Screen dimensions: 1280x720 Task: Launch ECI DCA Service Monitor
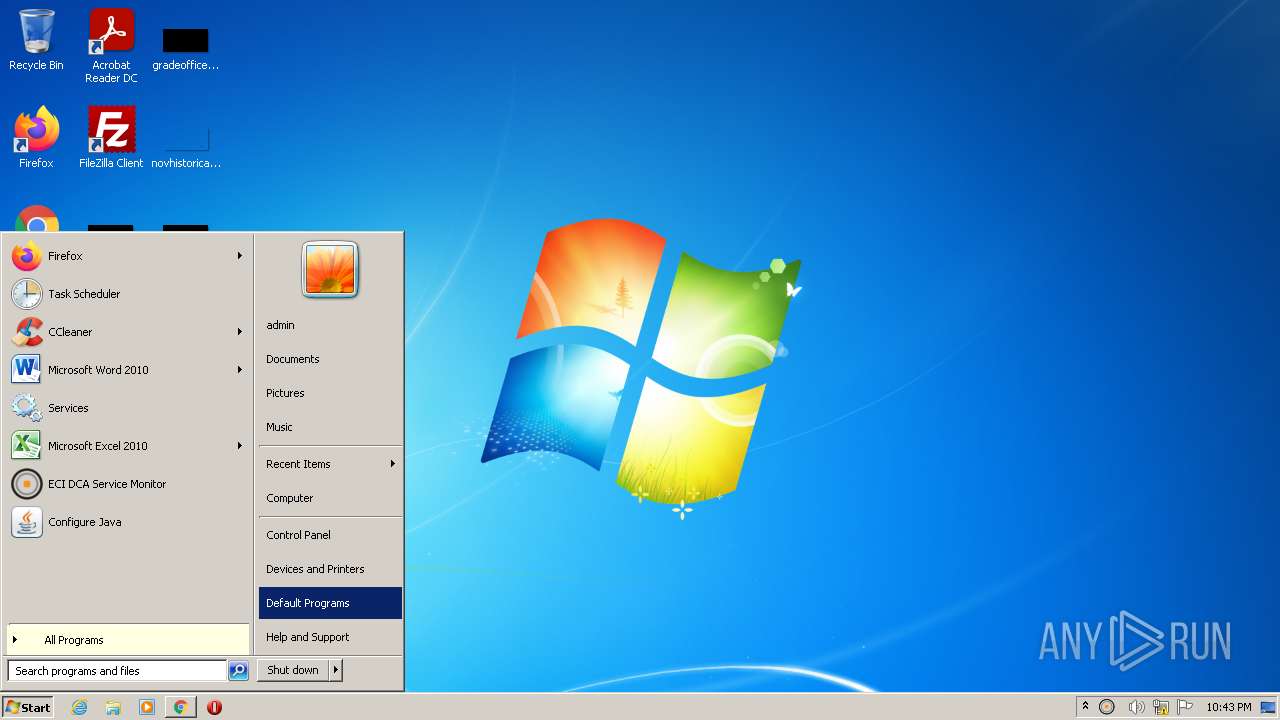point(128,484)
